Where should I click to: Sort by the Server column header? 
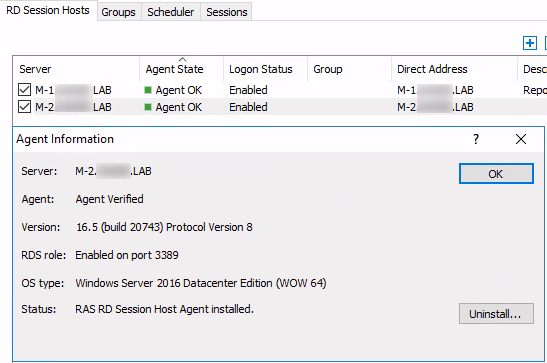(x=76, y=69)
